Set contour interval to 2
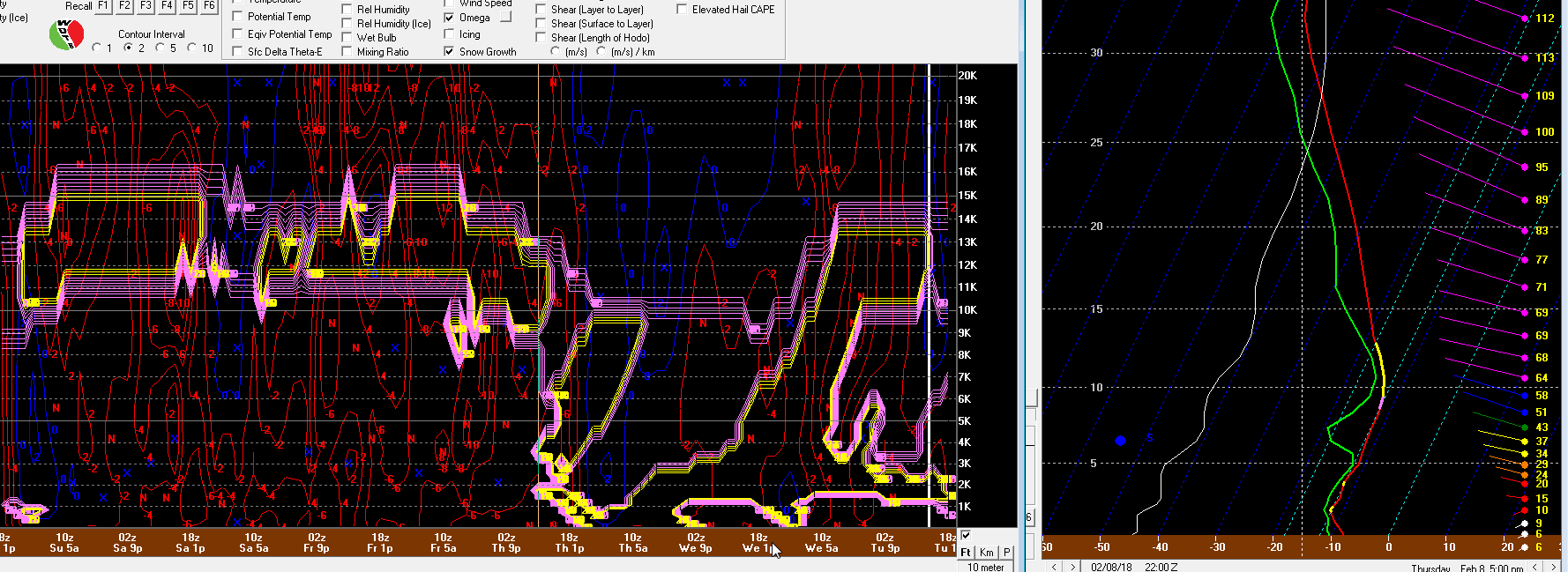The width and height of the screenshot is (1568, 572). (x=128, y=48)
